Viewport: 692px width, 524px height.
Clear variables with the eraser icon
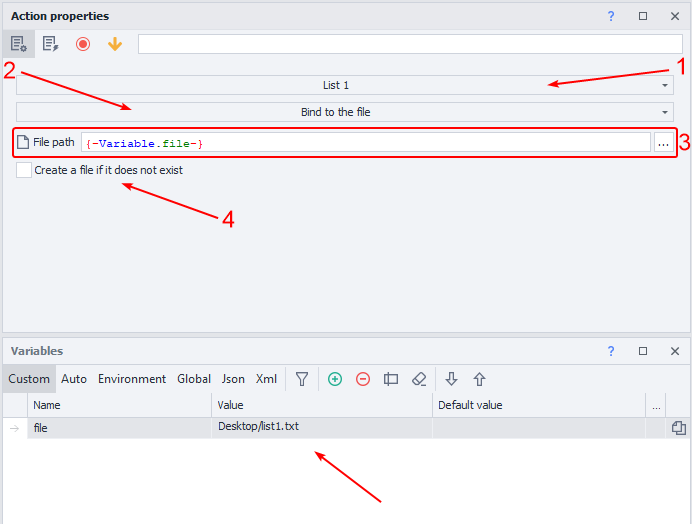(x=419, y=379)
